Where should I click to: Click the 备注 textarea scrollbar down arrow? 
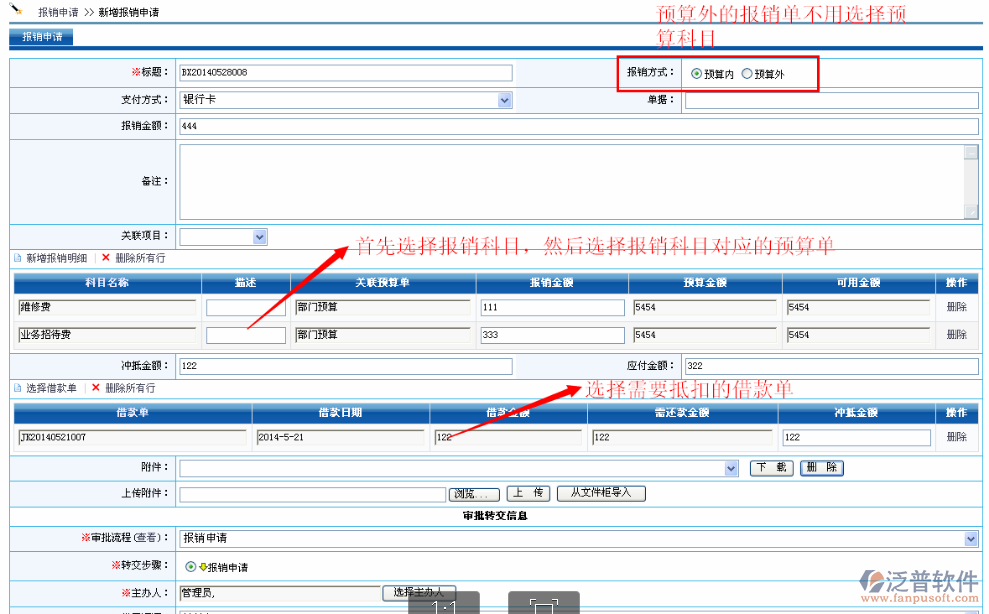(x=970, y=211)
